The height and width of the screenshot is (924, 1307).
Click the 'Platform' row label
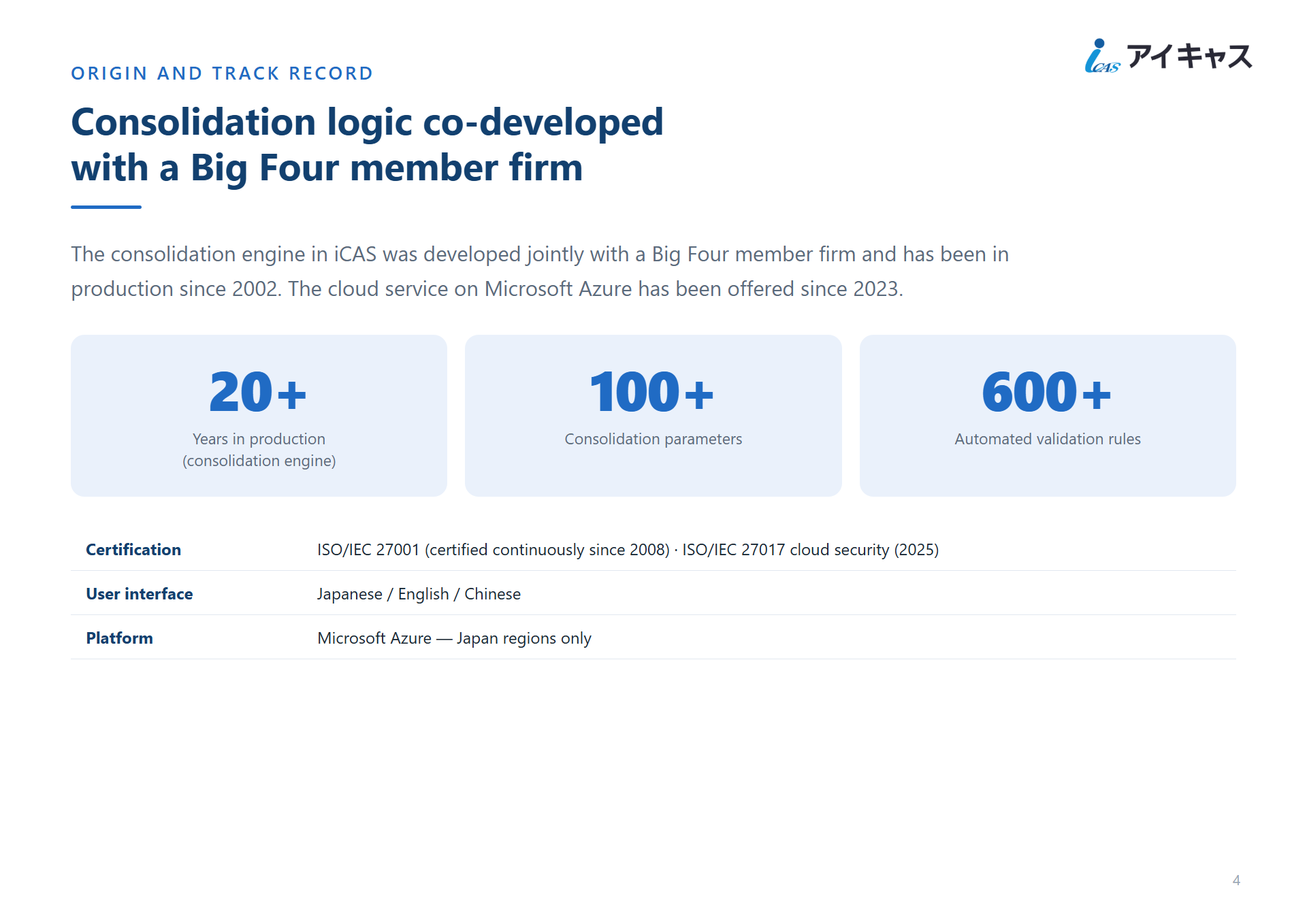[x=120, y=638]
